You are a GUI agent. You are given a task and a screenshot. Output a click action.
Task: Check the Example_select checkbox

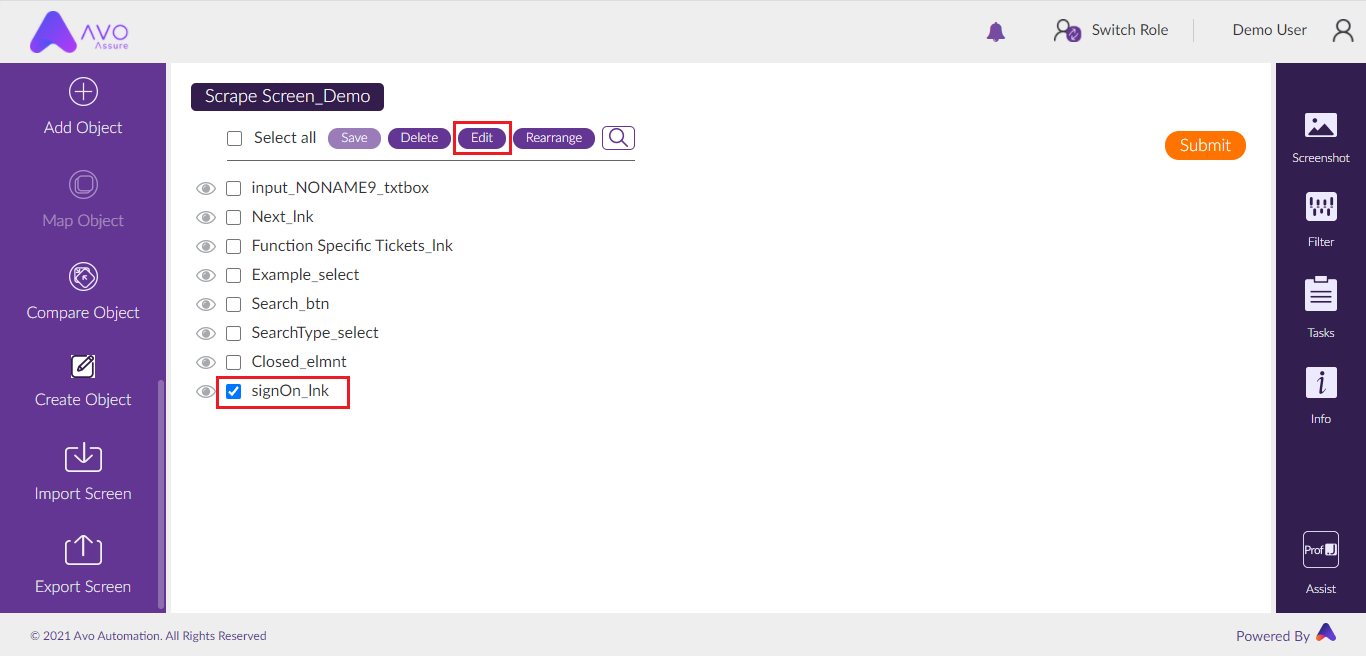pyautogui.click(x=233, y=275)
